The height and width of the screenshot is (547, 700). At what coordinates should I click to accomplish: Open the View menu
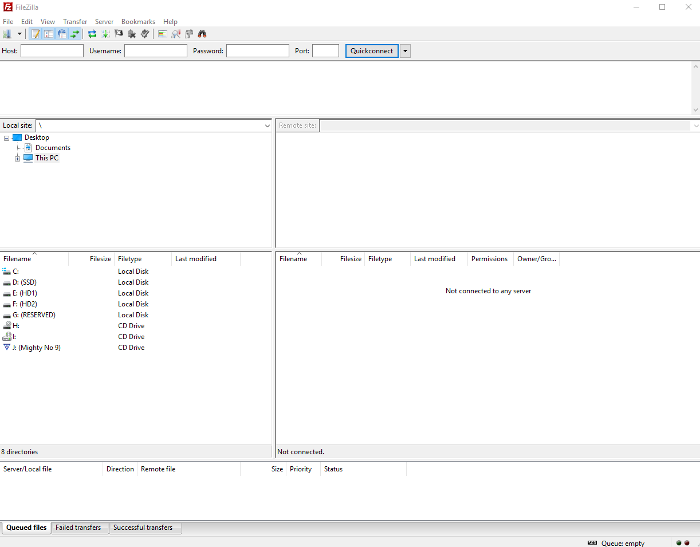(x=47, y=21)
